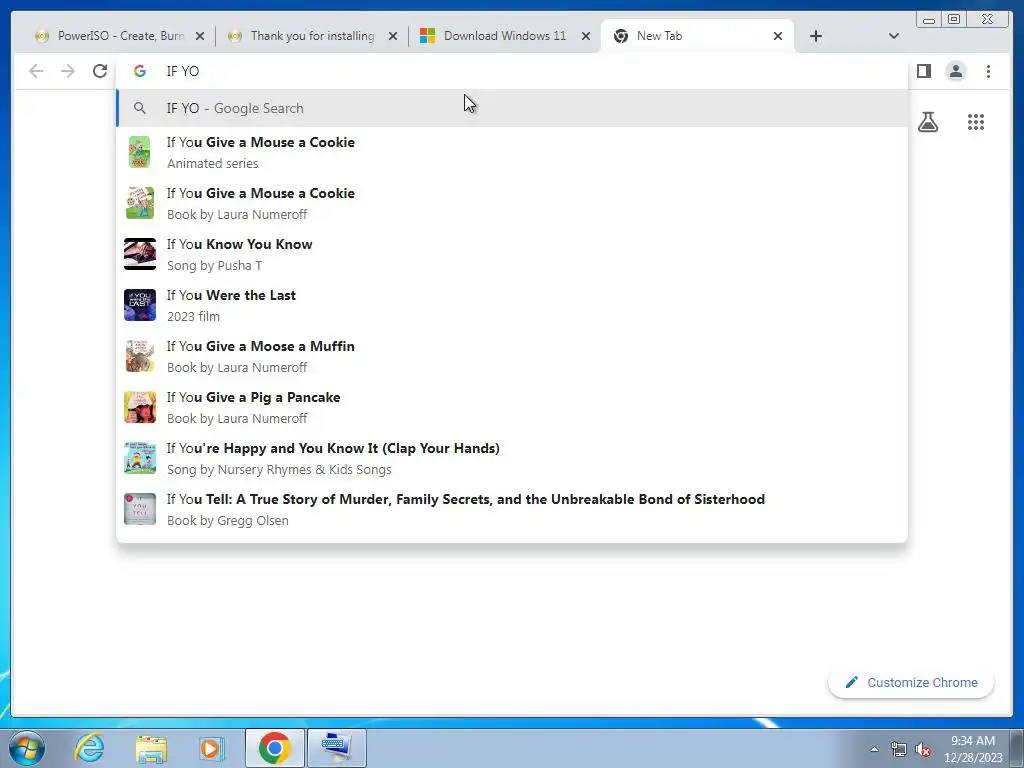This screenshot has width=1024, height=768.
Task: Select If You Give a Mouse a Cookie animated series
Action: click(512, 152)
